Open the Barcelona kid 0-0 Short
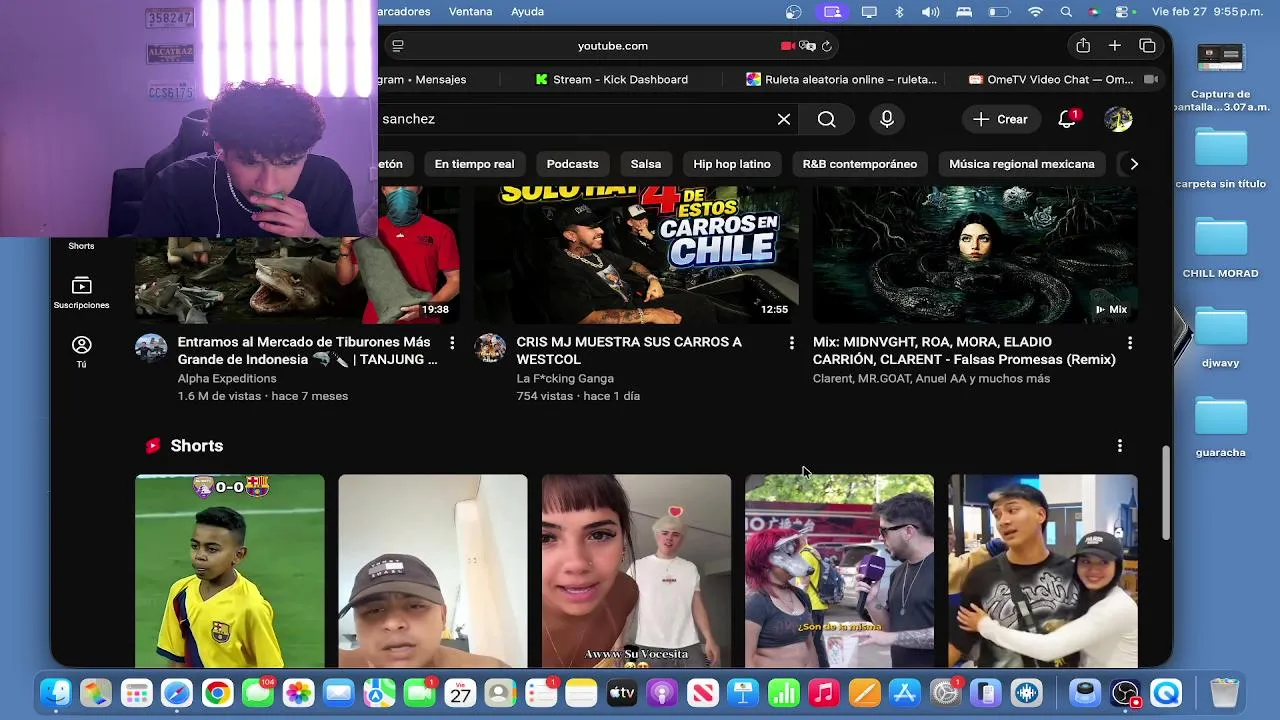 230,570
